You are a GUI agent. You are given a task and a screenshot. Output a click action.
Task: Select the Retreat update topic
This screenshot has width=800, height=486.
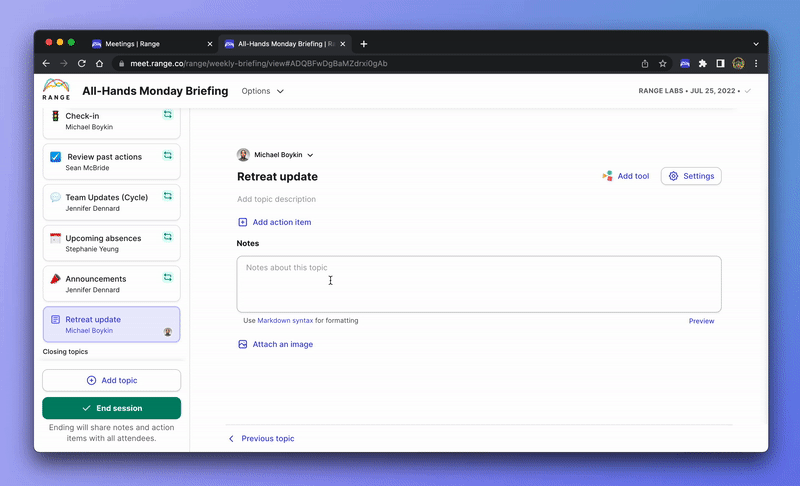(x=112, y=324)
